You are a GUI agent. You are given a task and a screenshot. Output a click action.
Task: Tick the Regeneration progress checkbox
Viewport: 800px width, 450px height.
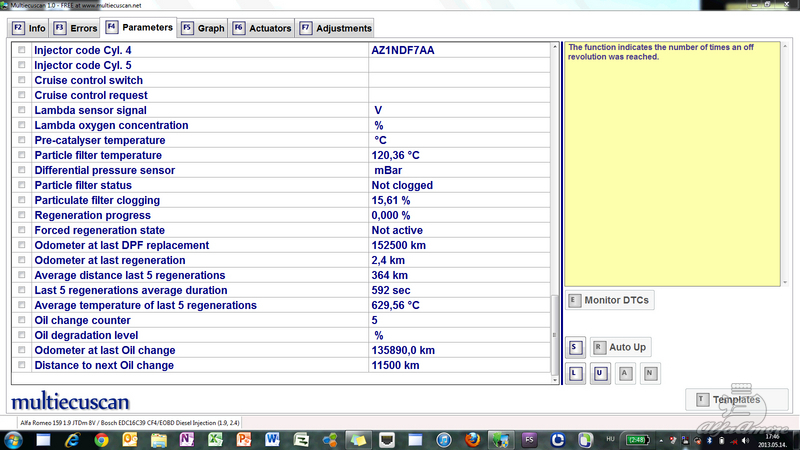21,215
